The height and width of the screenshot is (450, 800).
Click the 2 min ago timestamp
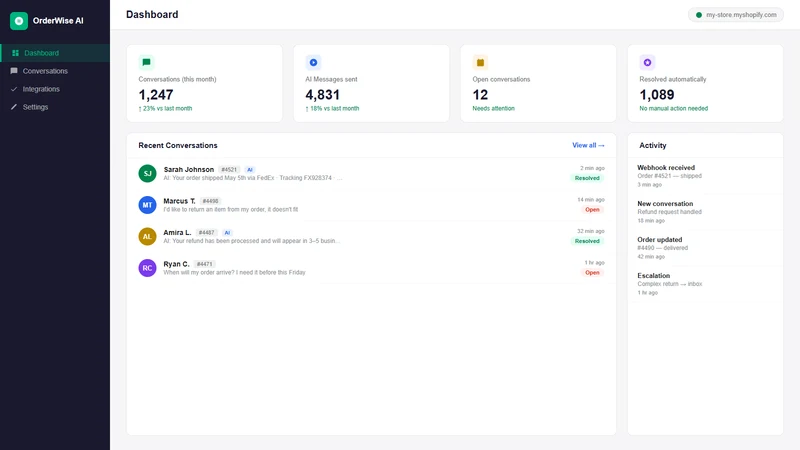592,168
